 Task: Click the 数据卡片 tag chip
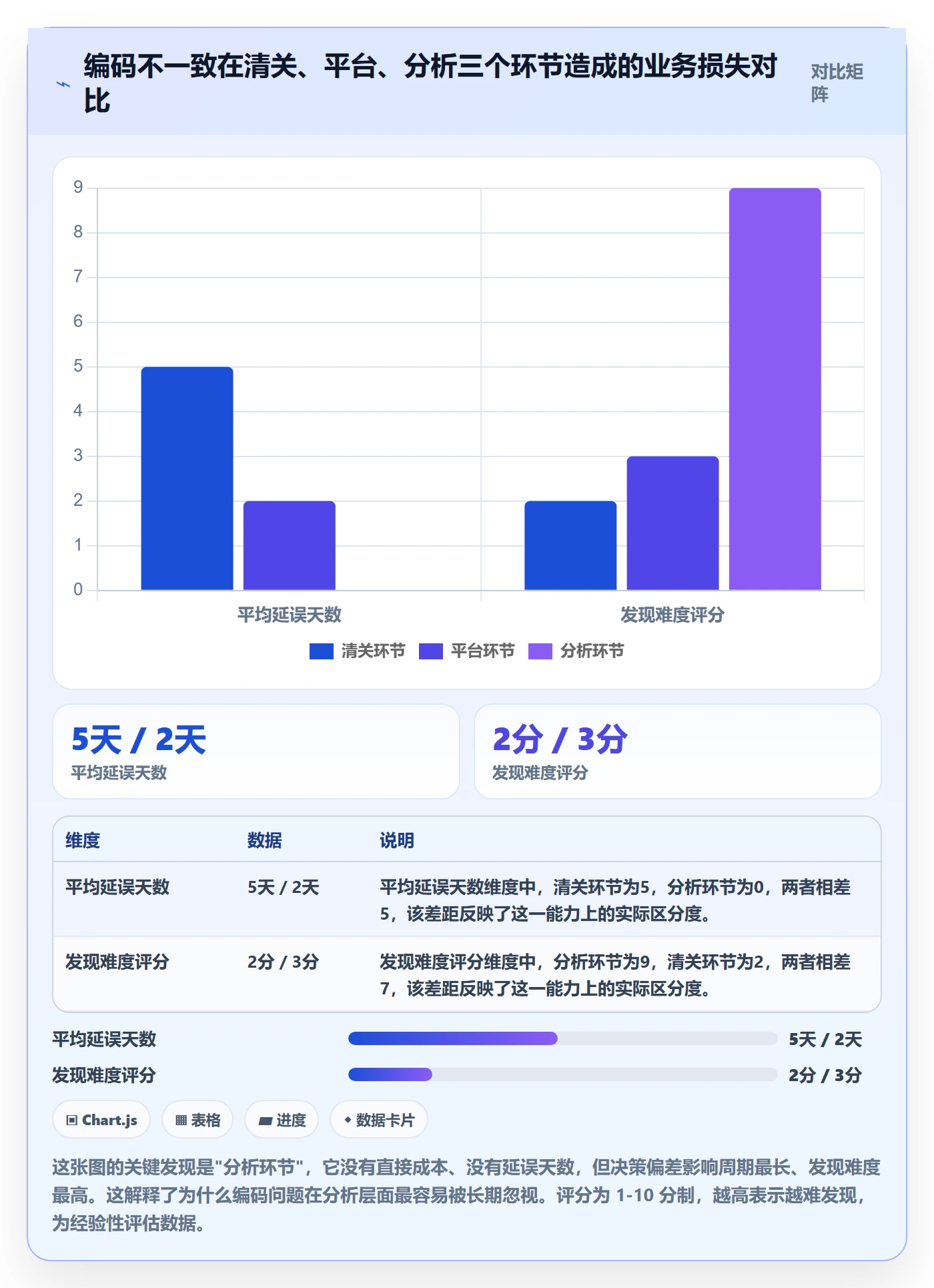pyautogui.click(x=379, y=1120)
